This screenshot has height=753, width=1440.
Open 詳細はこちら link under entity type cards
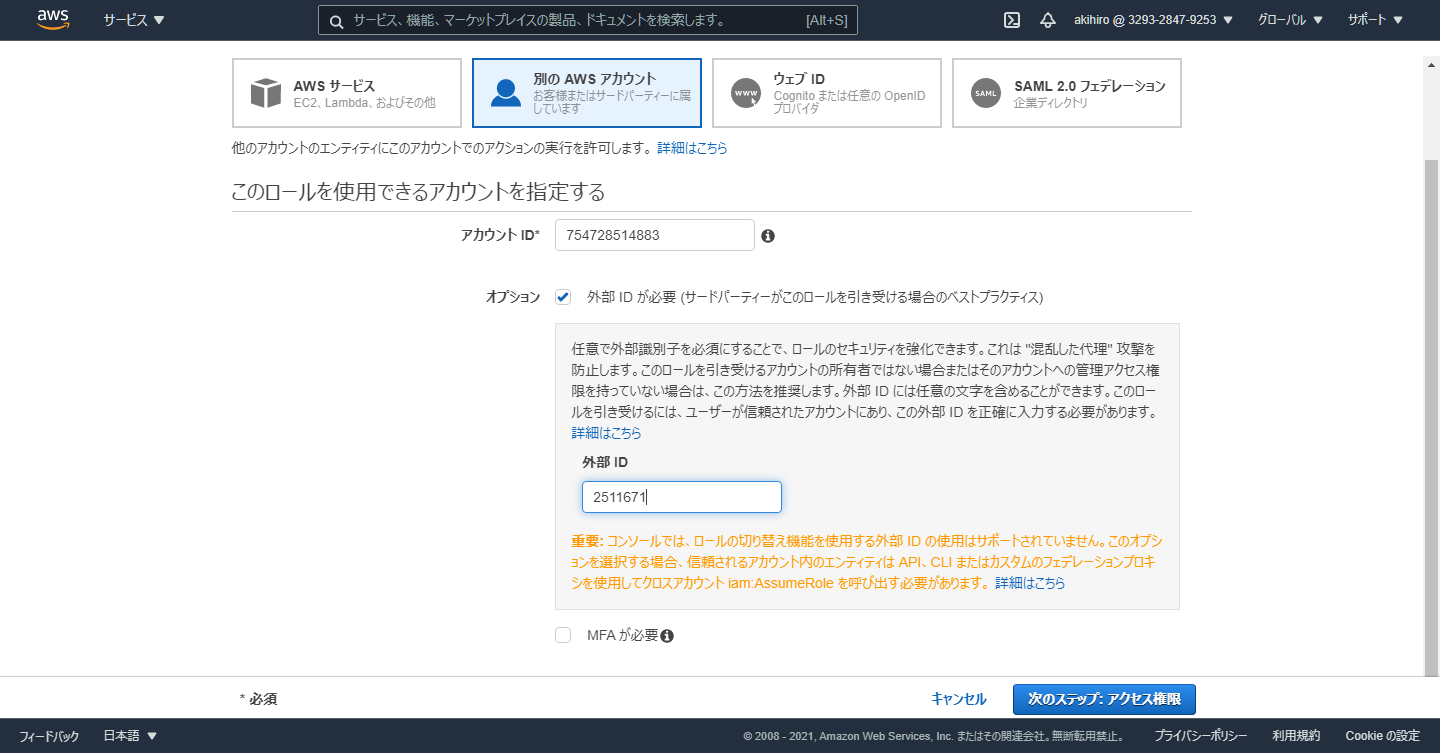(692, 148)
